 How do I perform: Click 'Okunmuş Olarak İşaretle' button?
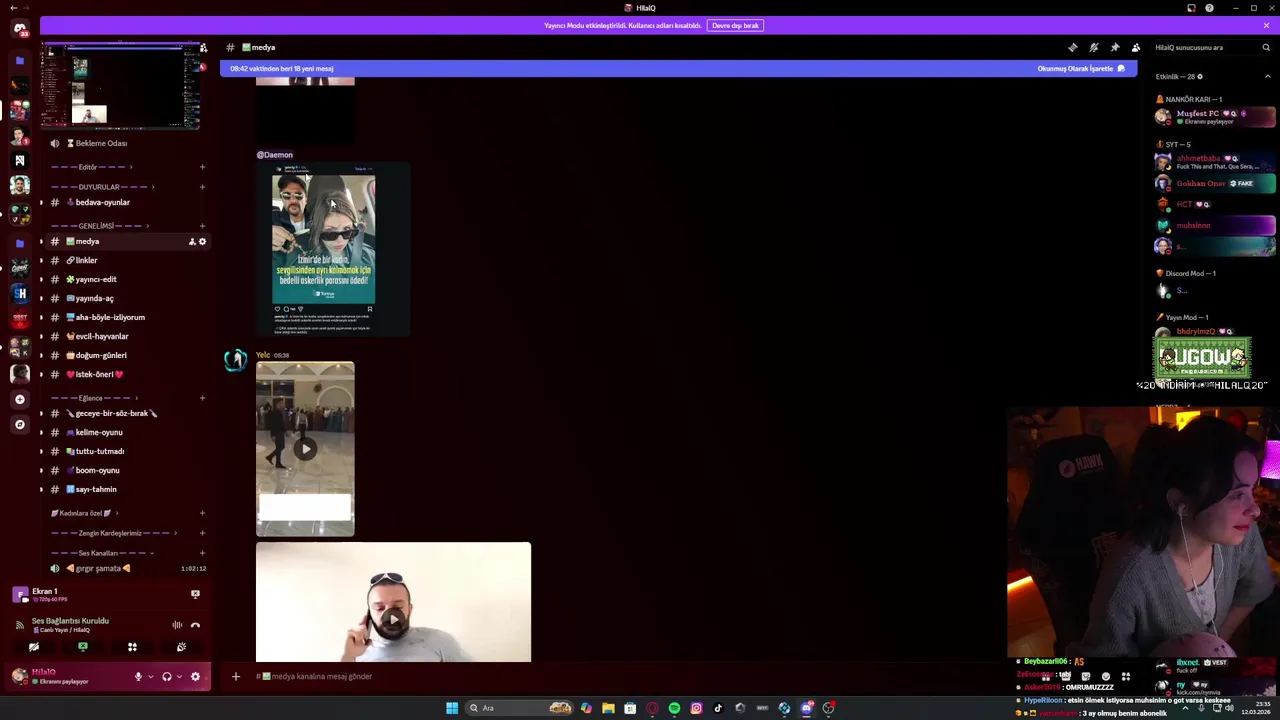pos(1081,69)
